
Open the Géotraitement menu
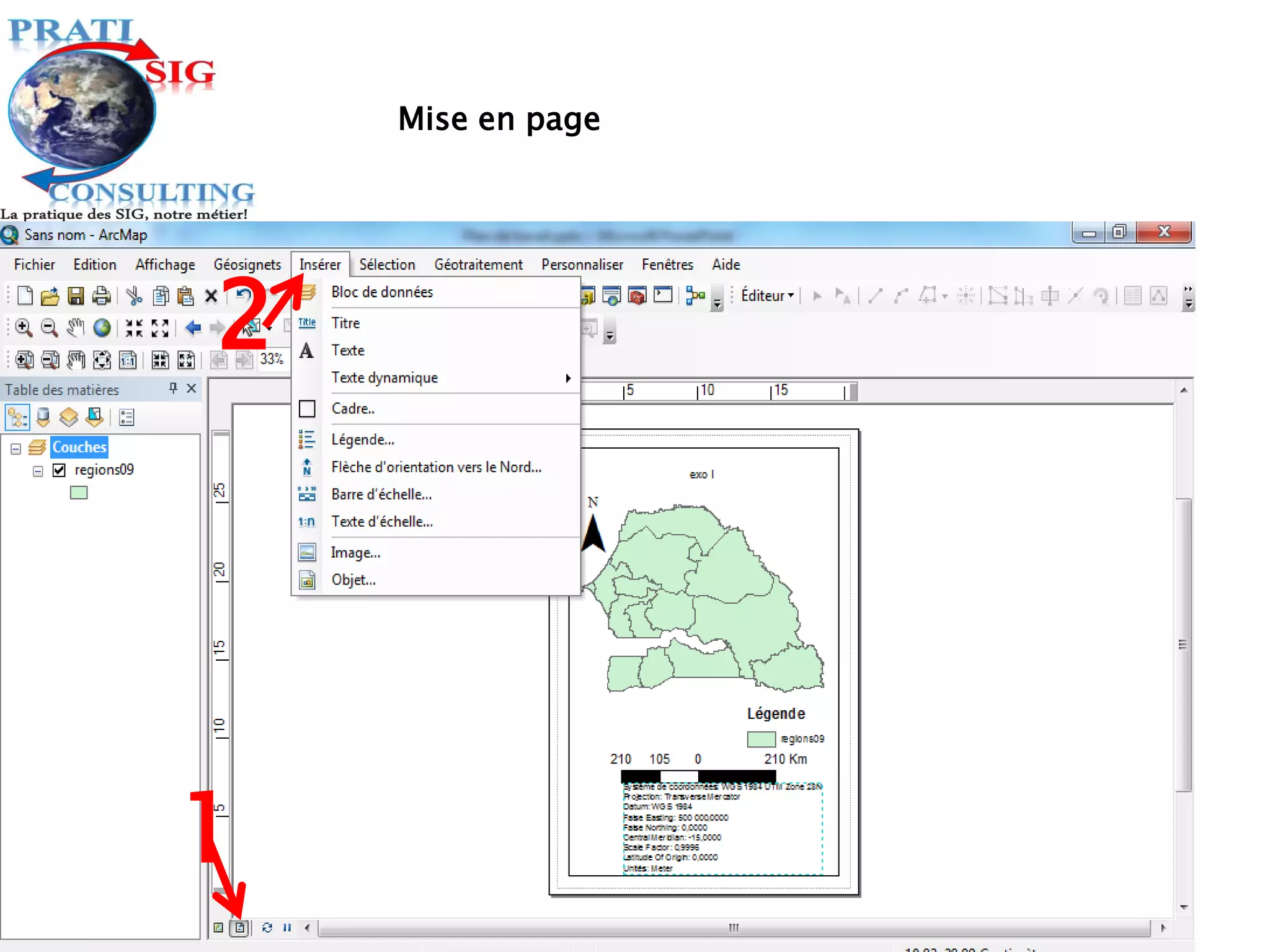(478, 265)
